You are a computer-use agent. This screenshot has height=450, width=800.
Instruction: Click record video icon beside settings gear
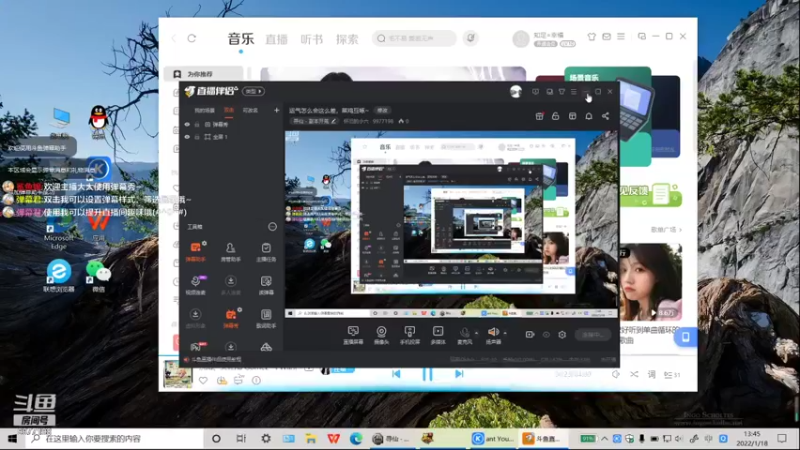530,335
